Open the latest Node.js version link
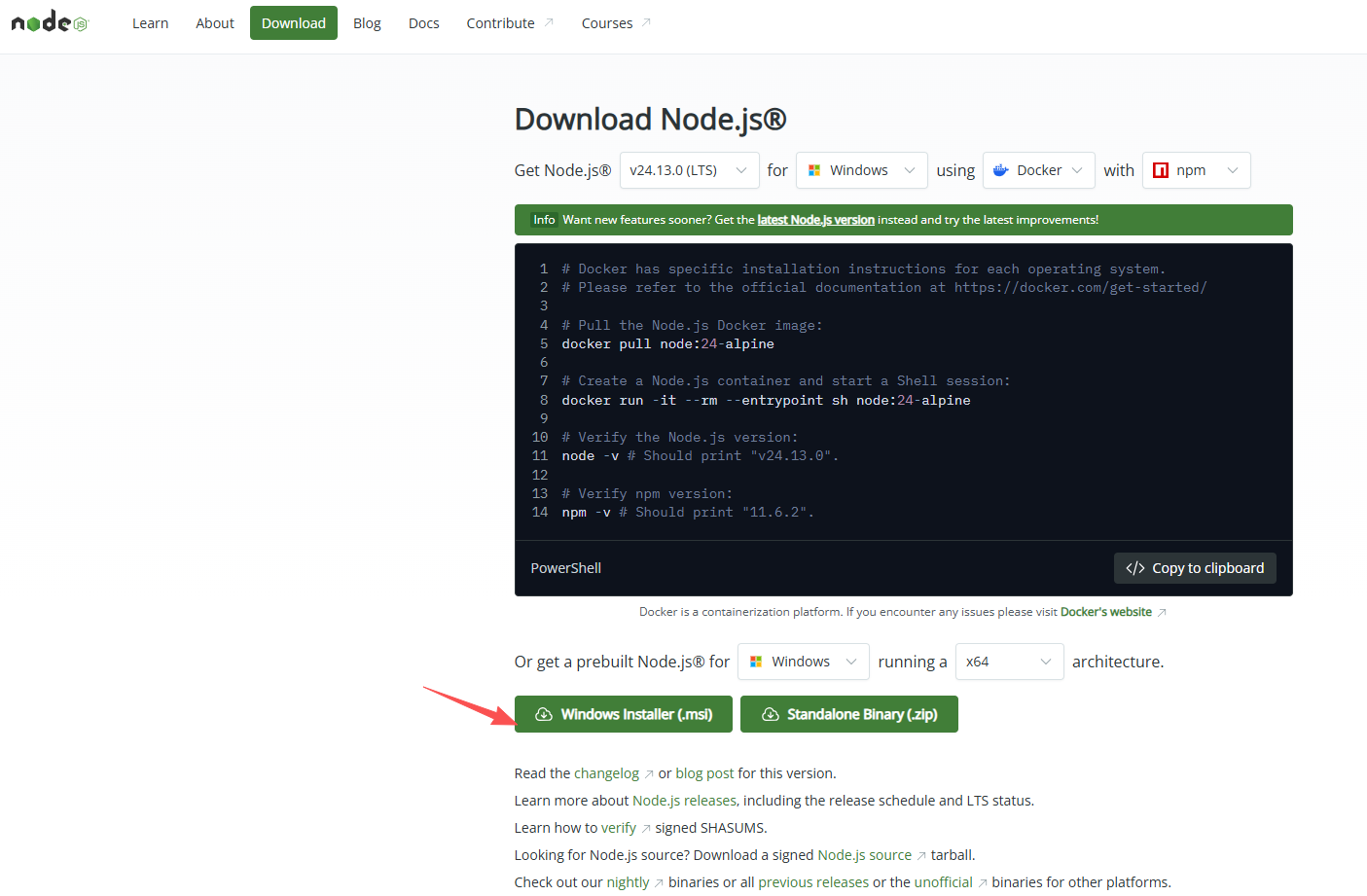Viewport: 1367px width, 896px height. (815, 220)
